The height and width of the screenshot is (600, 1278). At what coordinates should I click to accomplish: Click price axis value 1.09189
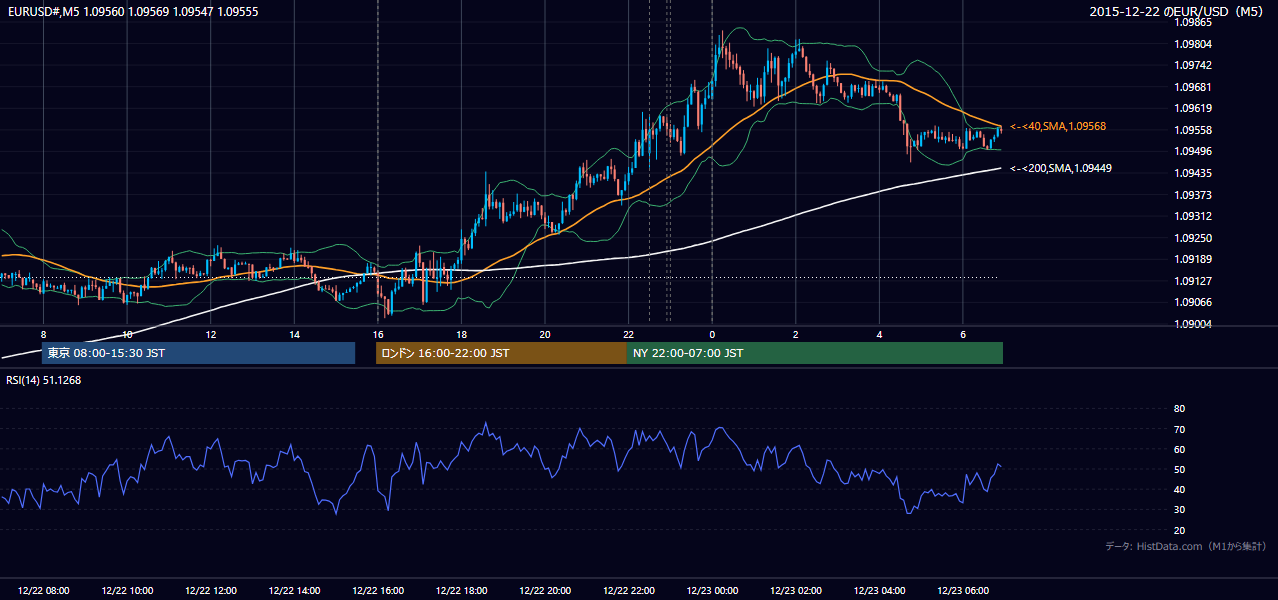1194,259
